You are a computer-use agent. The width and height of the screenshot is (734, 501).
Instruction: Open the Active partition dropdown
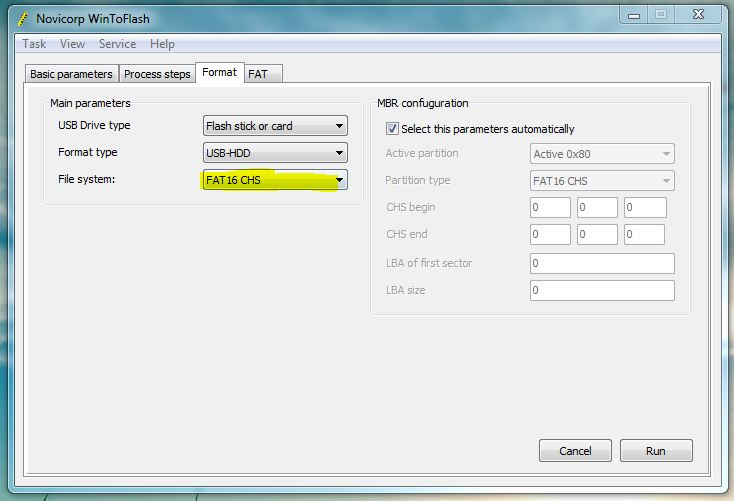tap(602, 154)
